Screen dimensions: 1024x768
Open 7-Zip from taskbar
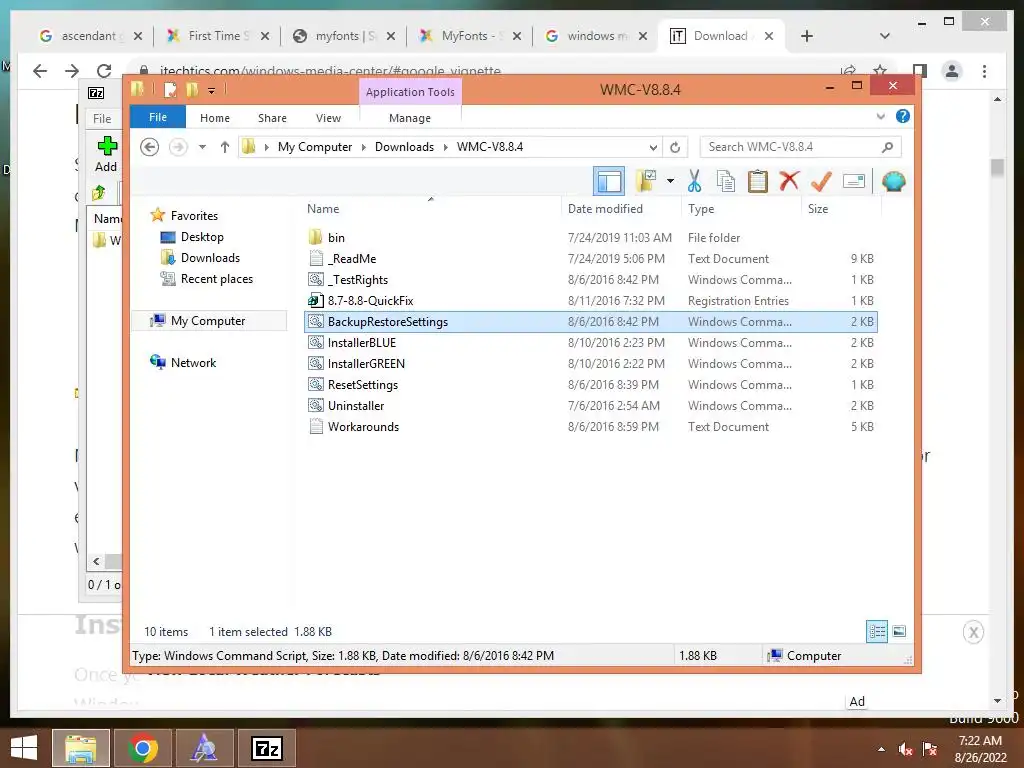pos(266,748)
